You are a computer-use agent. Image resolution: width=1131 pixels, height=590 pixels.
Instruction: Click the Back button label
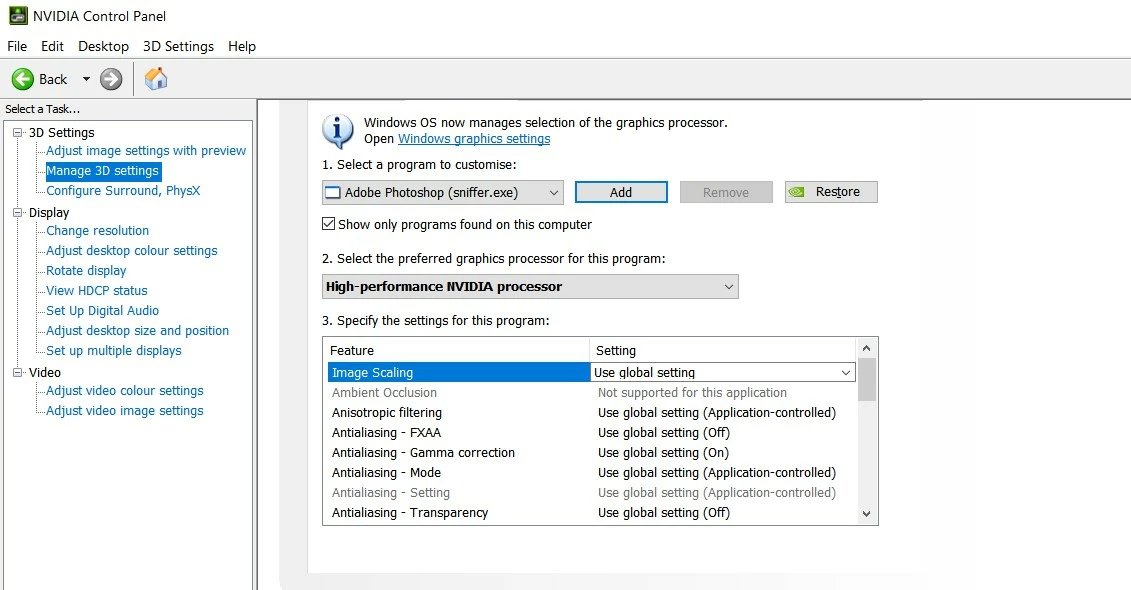click(x=53, y=79)
